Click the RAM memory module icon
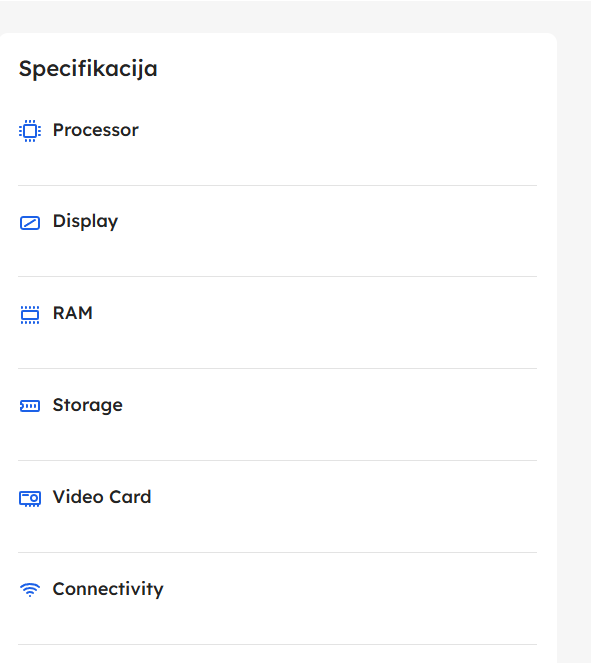The height and width of the screenshot is (663, 591). click(x=30, y=315)
